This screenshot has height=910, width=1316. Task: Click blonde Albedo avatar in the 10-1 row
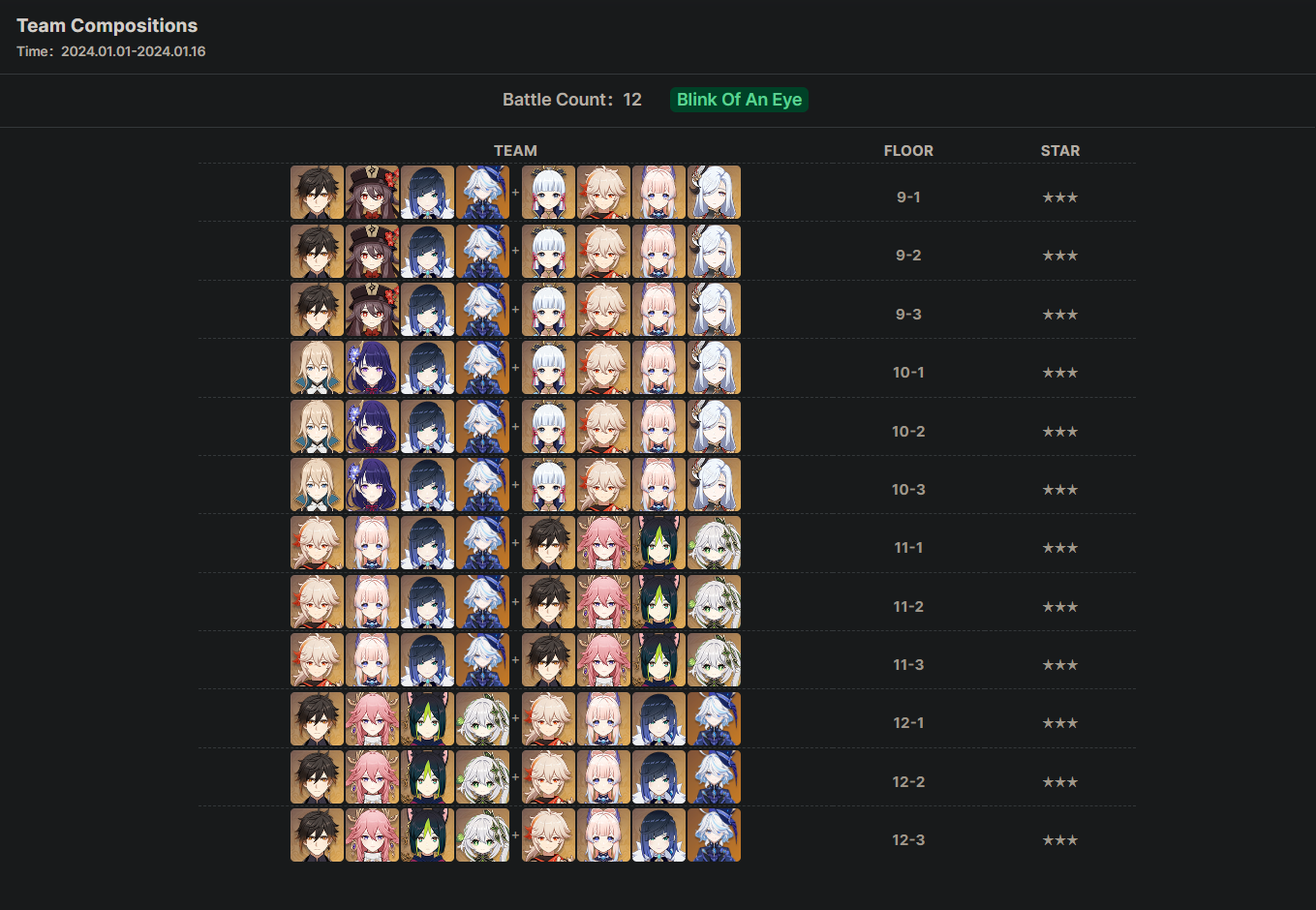click(x=317, y=368)
